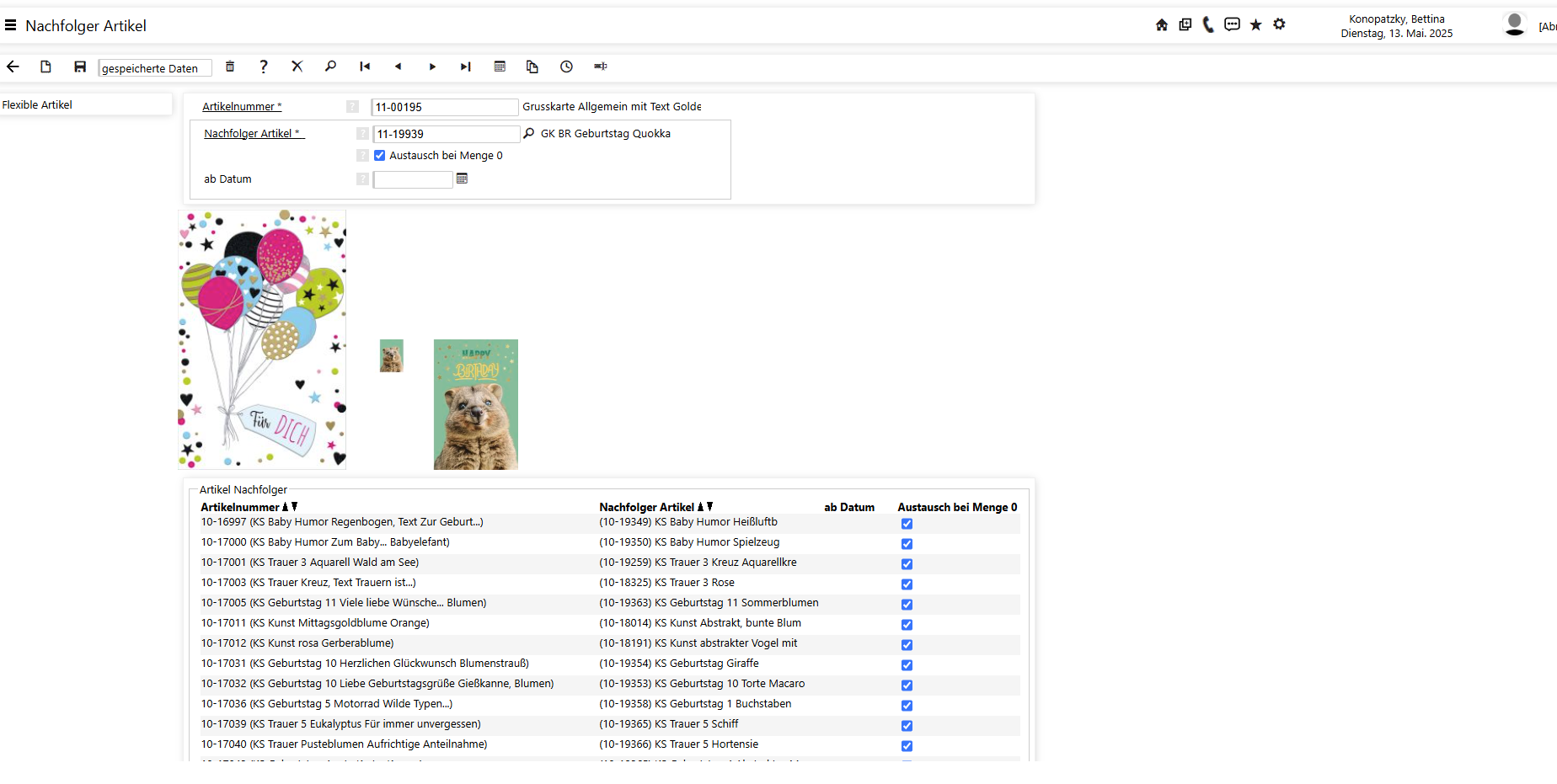Open the settings gear icon
The image size is (1557, 784).
[x=1279, y=24]
